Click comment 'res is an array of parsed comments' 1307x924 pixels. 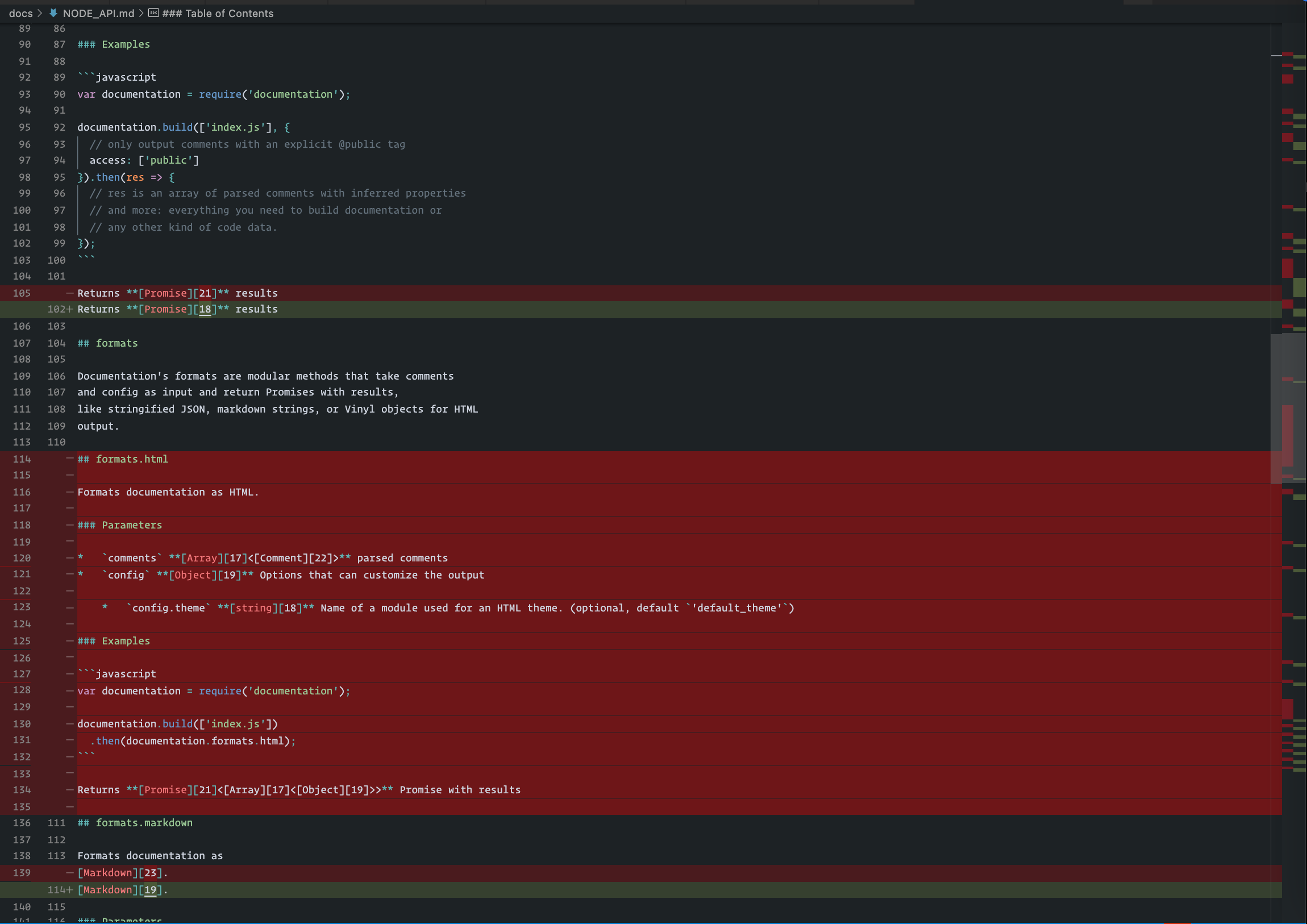[278, 194]
